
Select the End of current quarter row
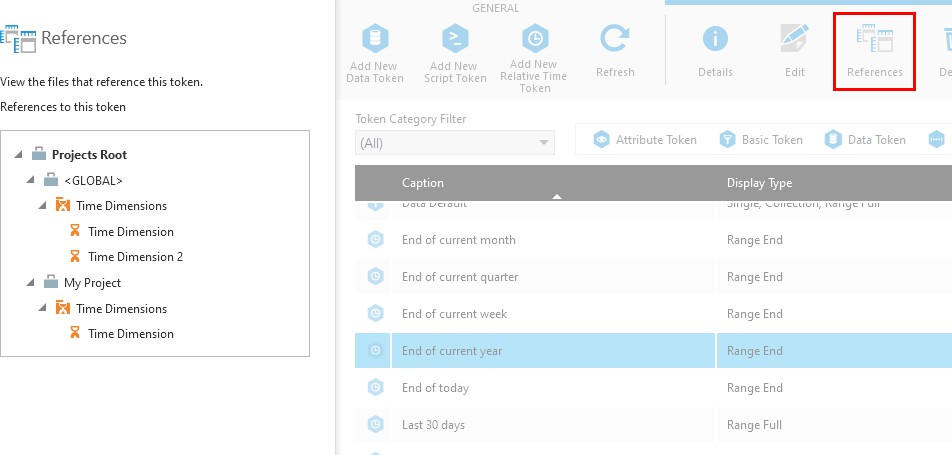click(460, 277)
